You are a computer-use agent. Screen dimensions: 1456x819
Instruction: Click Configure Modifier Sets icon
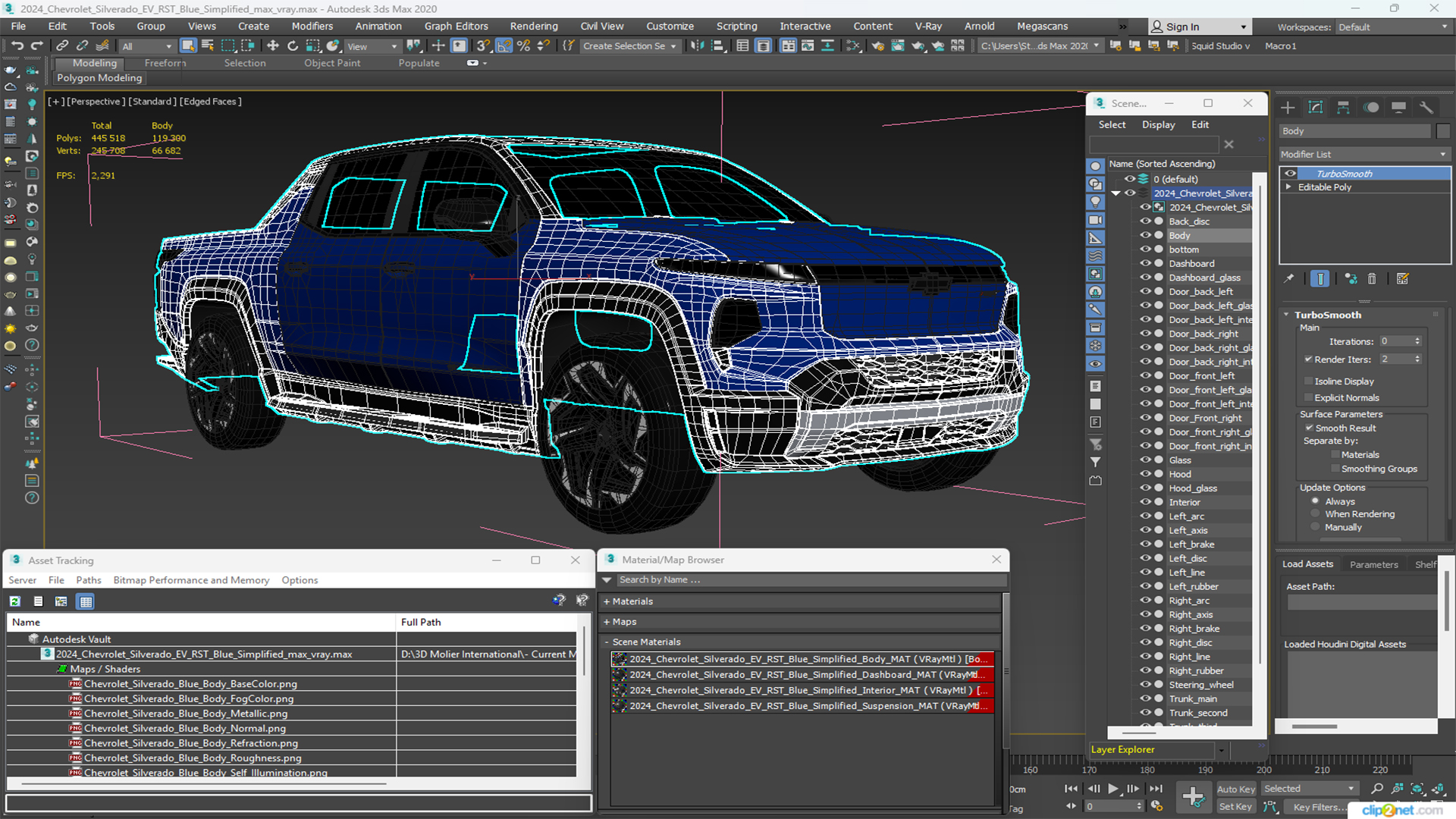[x=1403, y=279]
